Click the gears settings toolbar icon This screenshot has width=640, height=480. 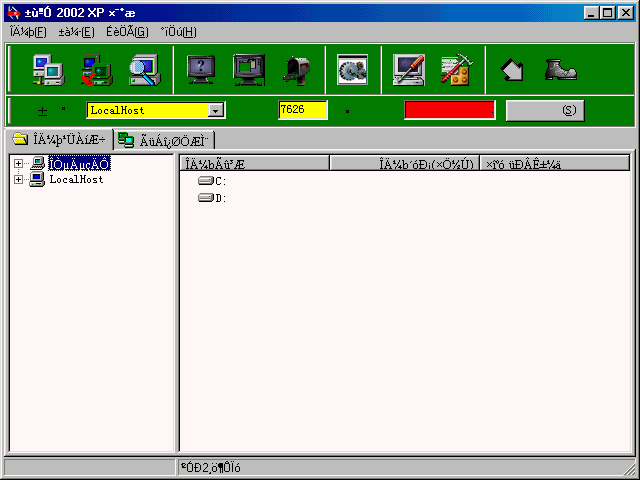[353, 69]
